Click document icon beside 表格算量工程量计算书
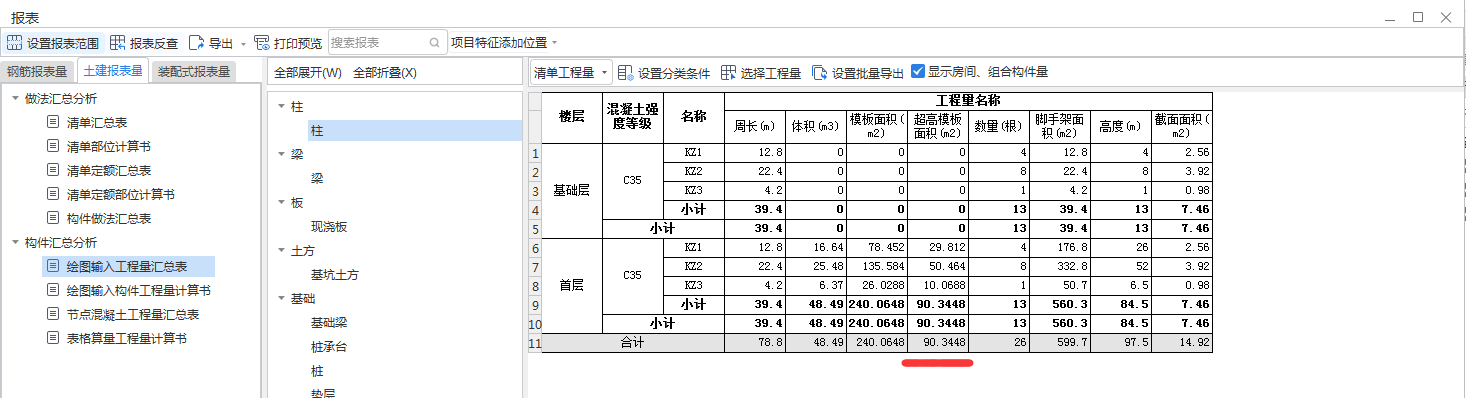The image size is (1466, 398). [53, 338]
